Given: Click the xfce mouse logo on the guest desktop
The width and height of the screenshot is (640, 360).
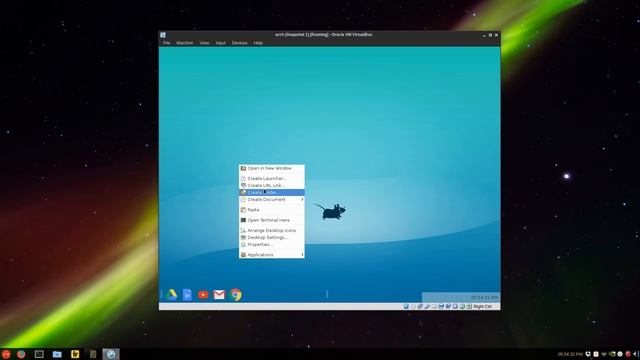Looking at the screenshot, I should 330,211.
